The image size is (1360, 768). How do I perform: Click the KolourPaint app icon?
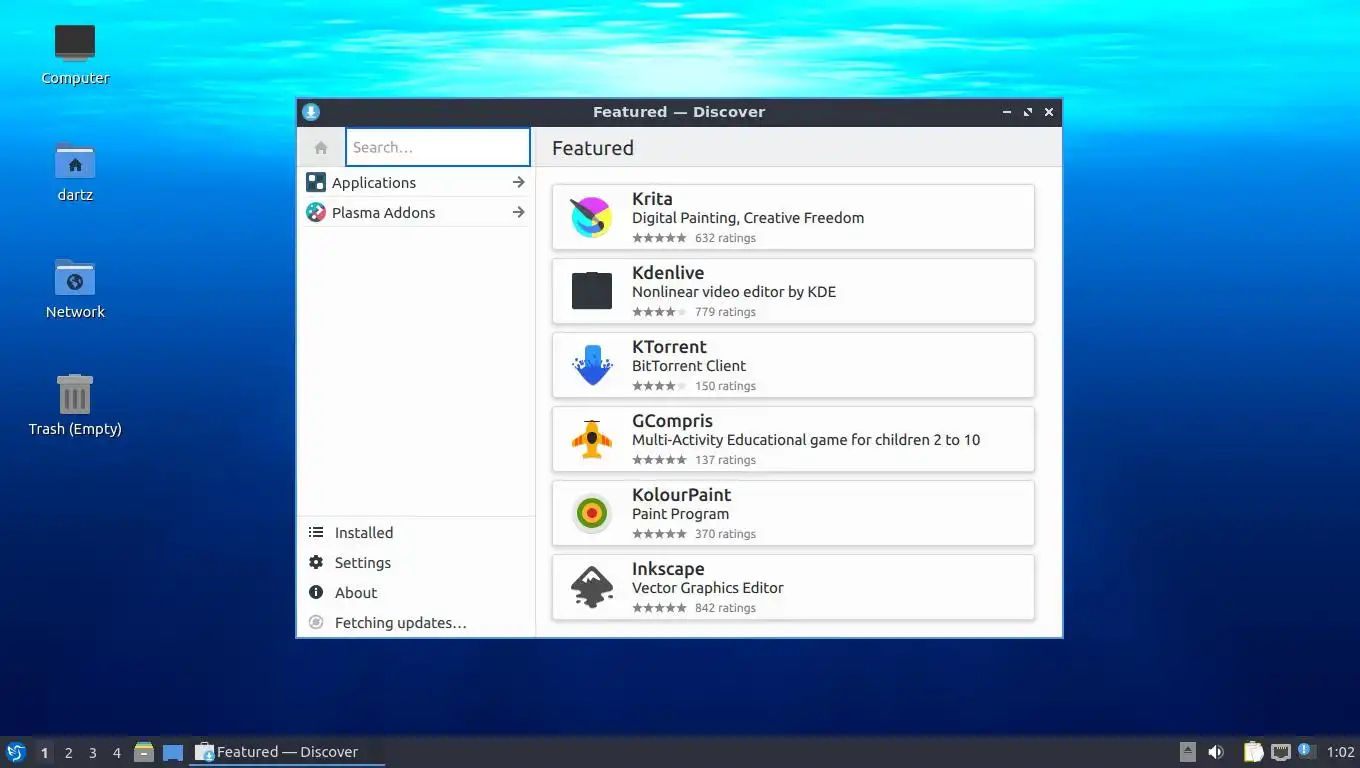[591, 513]
